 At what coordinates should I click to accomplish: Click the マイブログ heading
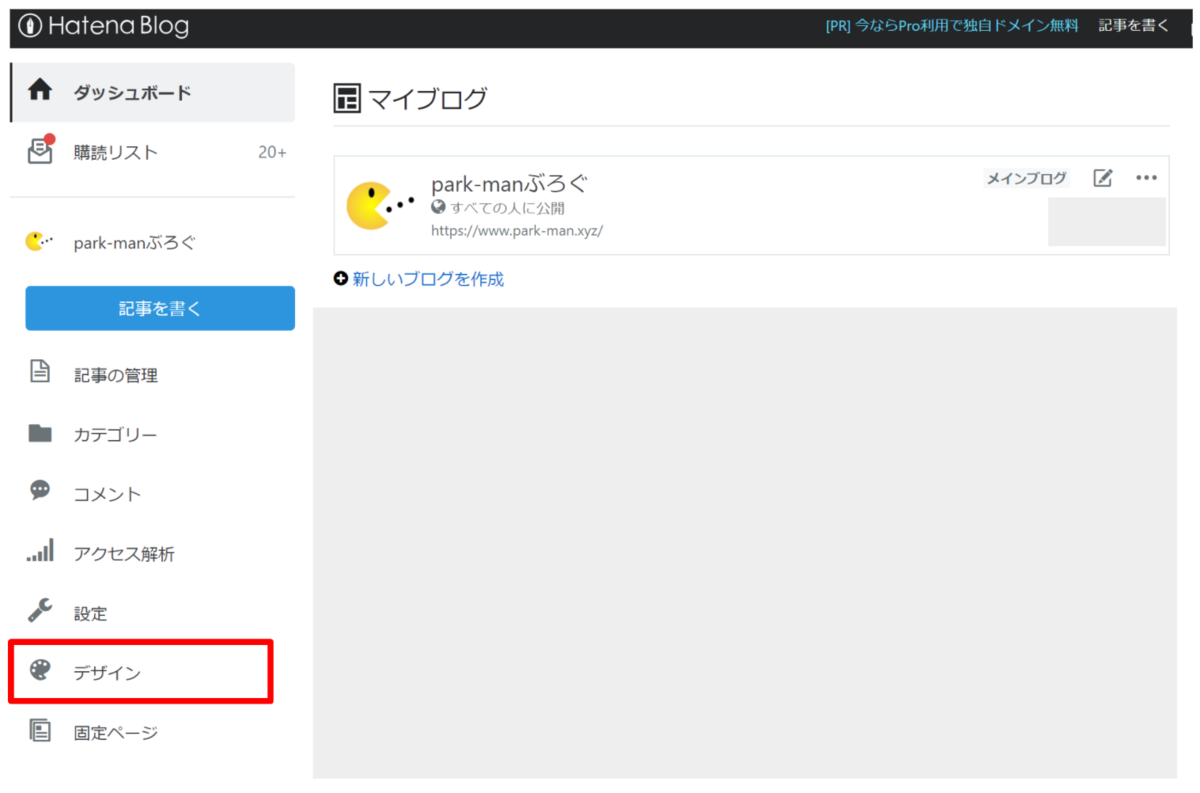pyautogui.click(x=428, y=99)
